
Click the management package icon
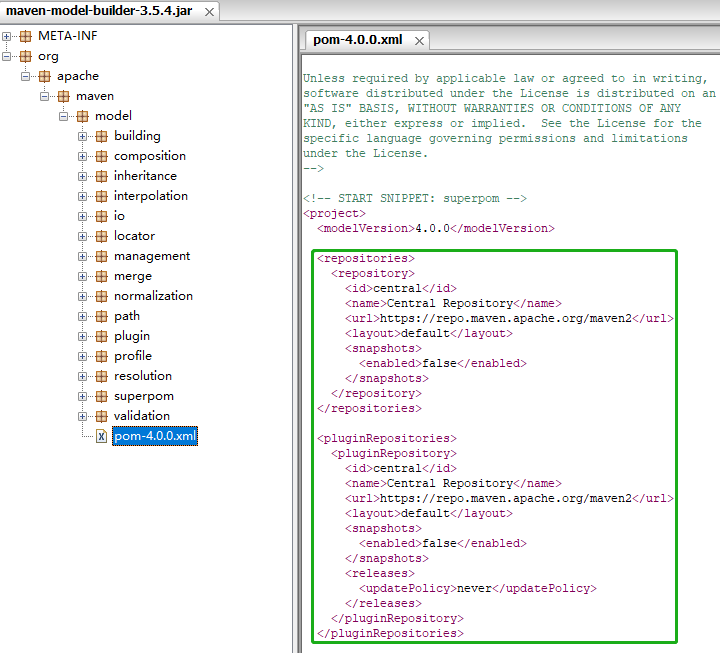tap(101, 256)
